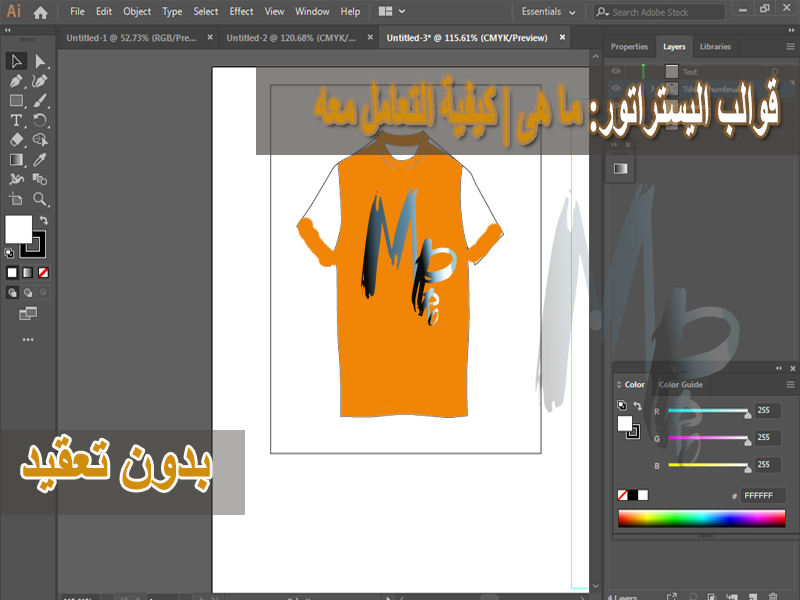Click the Search Adobe Stock field
The height and width of the screenshot is (600, 800).
659,12
